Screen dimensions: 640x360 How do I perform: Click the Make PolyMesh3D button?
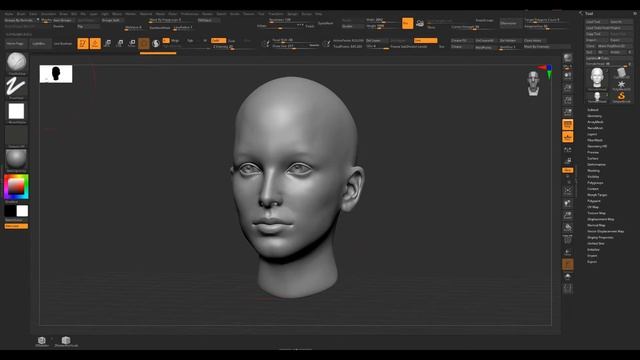coord(615,46)
